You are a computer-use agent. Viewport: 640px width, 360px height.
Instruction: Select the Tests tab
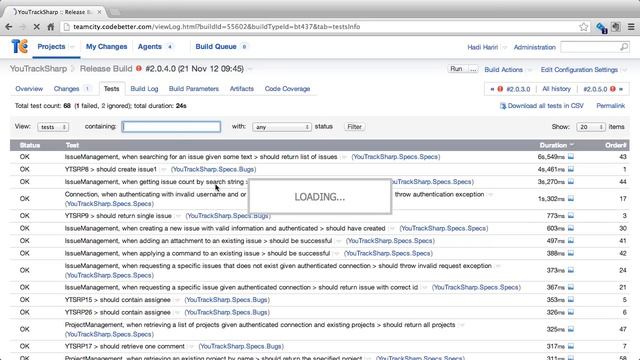coord(111,89)
